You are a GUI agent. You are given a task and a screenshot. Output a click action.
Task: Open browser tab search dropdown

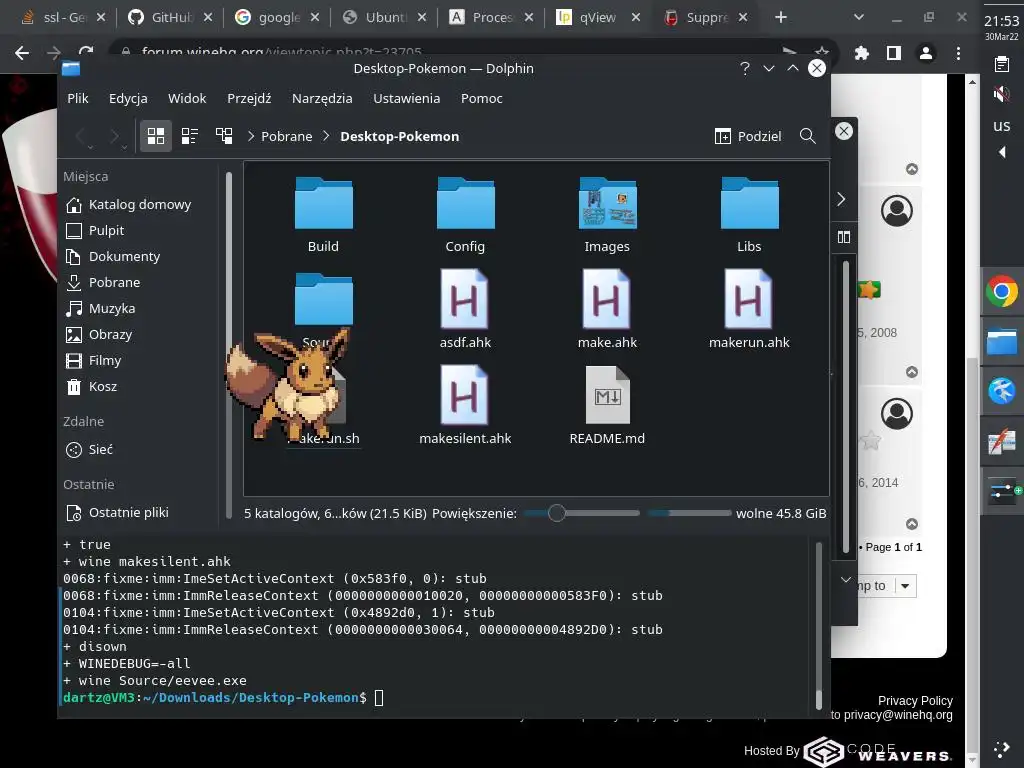[859, 18]
